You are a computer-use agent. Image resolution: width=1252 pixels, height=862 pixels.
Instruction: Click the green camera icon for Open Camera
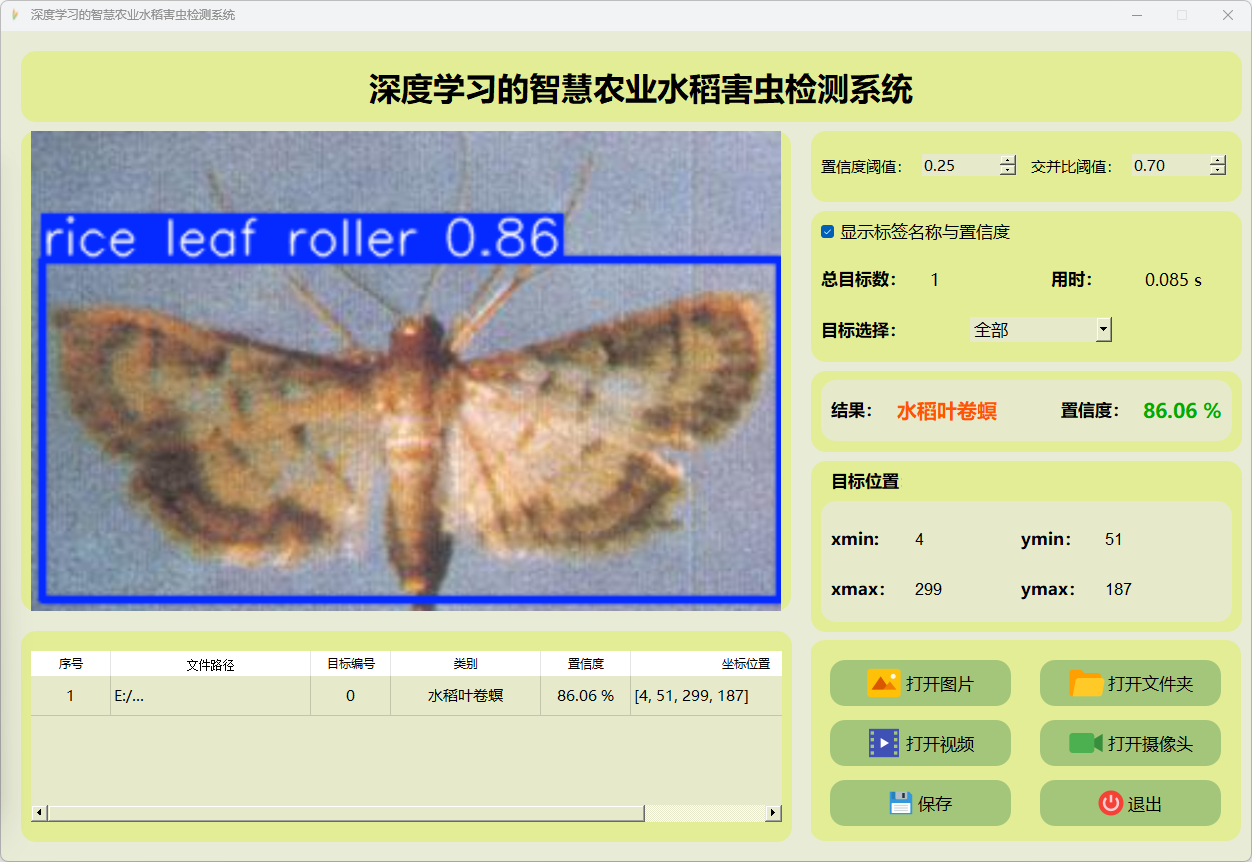pyautogui.click(x=1085, y=743)
